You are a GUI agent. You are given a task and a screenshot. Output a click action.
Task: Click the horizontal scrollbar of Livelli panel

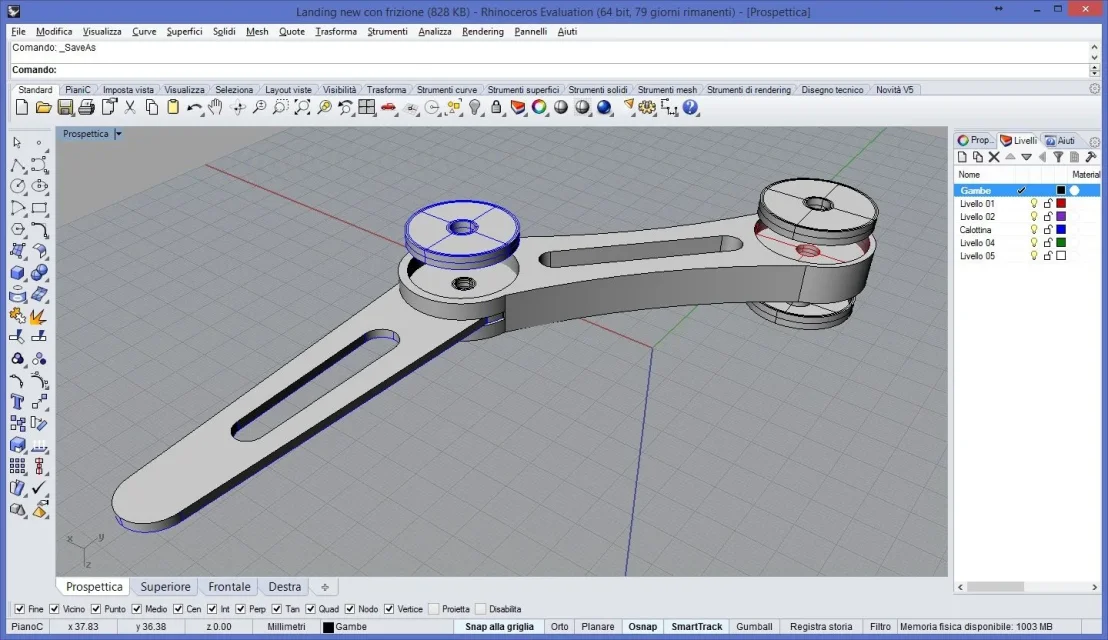click(1027, 587)
